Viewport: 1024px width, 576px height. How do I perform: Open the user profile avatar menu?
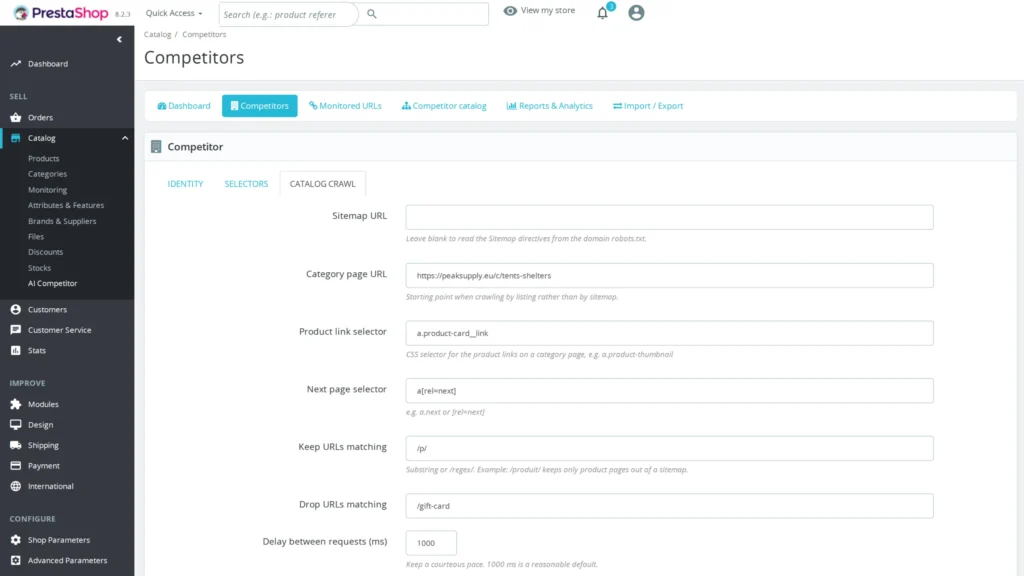tap(636, 12)
